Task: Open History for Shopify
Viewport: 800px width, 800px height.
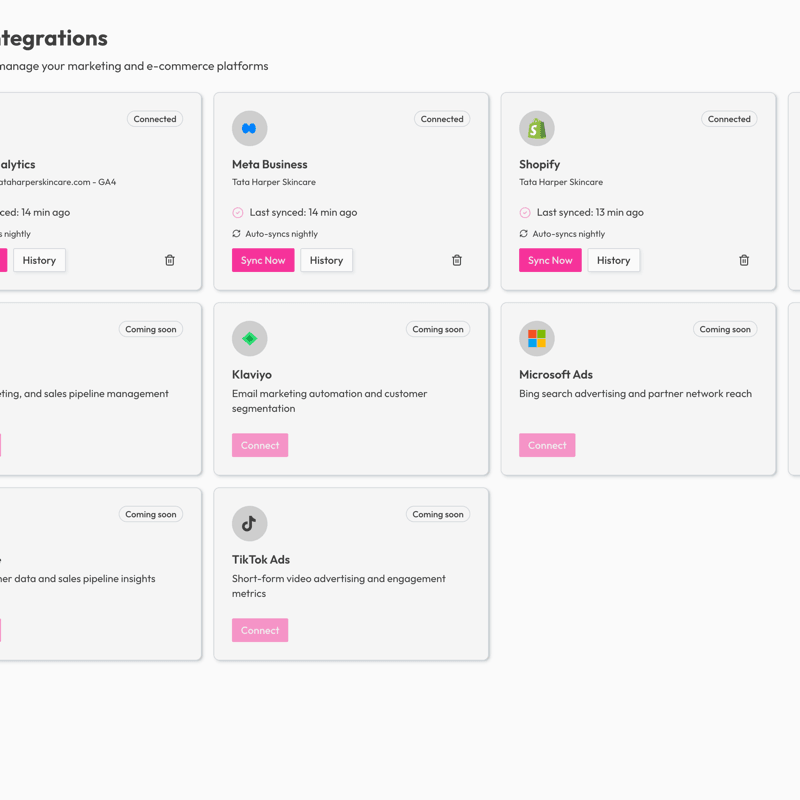Action: tap(613, 260)
